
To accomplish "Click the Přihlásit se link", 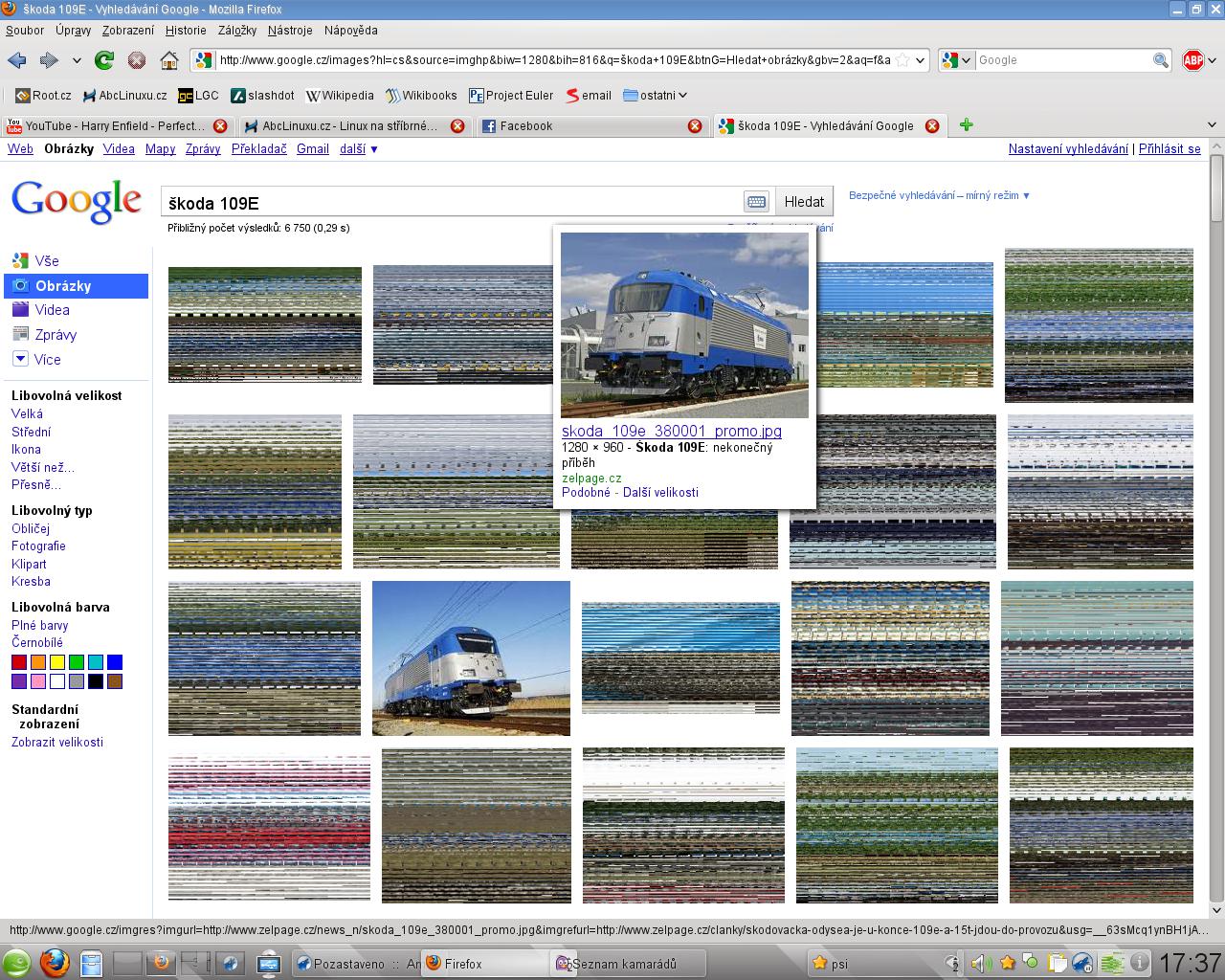I will (1169, 148).
